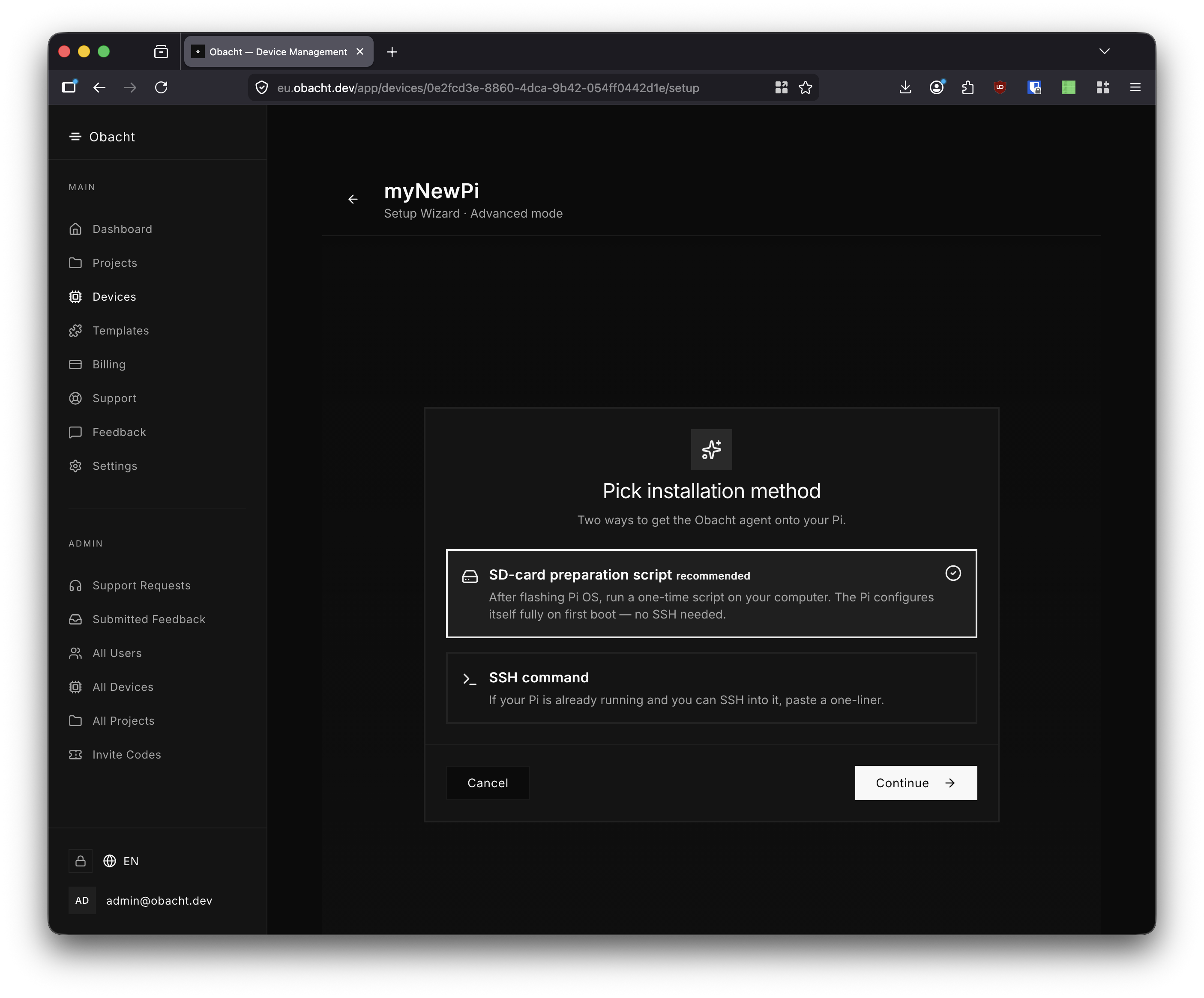Click the sparkle icon above the heading
Screen dimensions: 1204x998
click(x=711, y=449)
